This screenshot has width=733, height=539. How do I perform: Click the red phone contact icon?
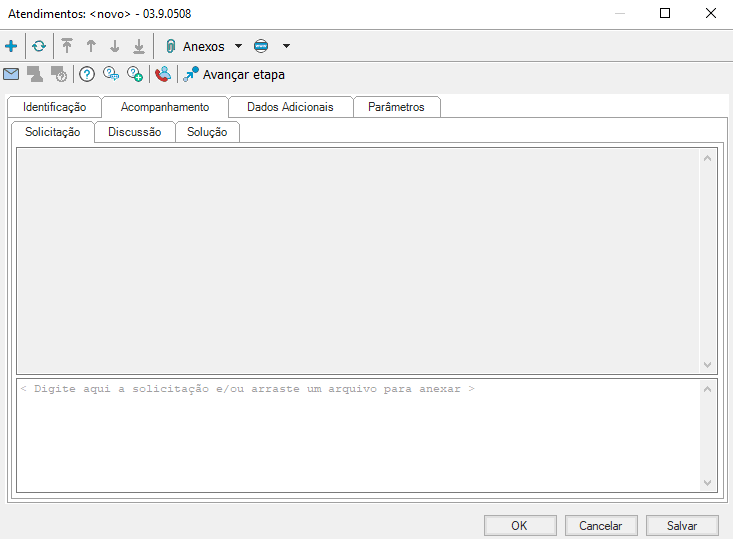(162, 74)
